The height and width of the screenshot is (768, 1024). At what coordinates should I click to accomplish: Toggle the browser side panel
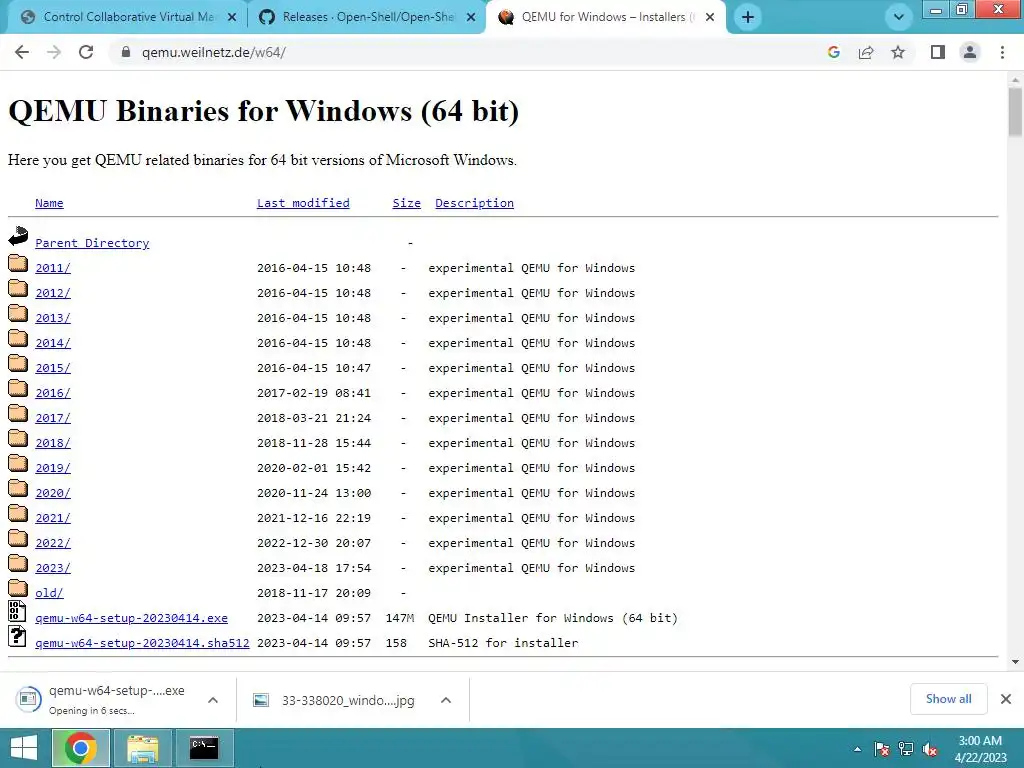938,52
